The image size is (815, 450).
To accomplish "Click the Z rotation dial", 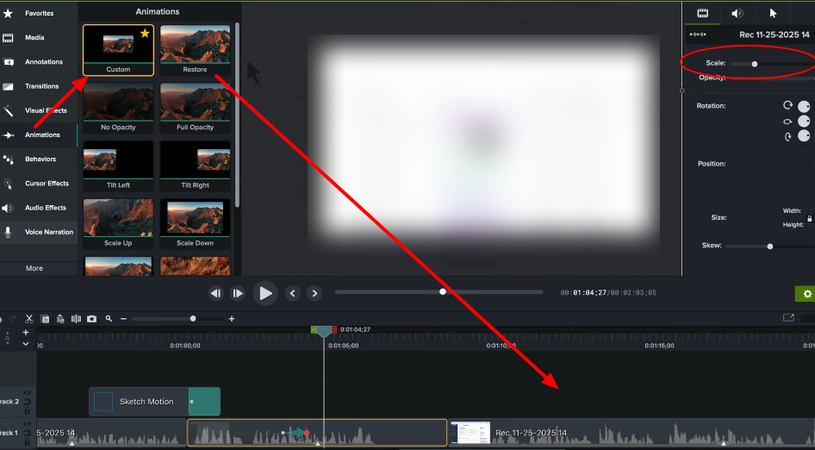I will point(804,107).
